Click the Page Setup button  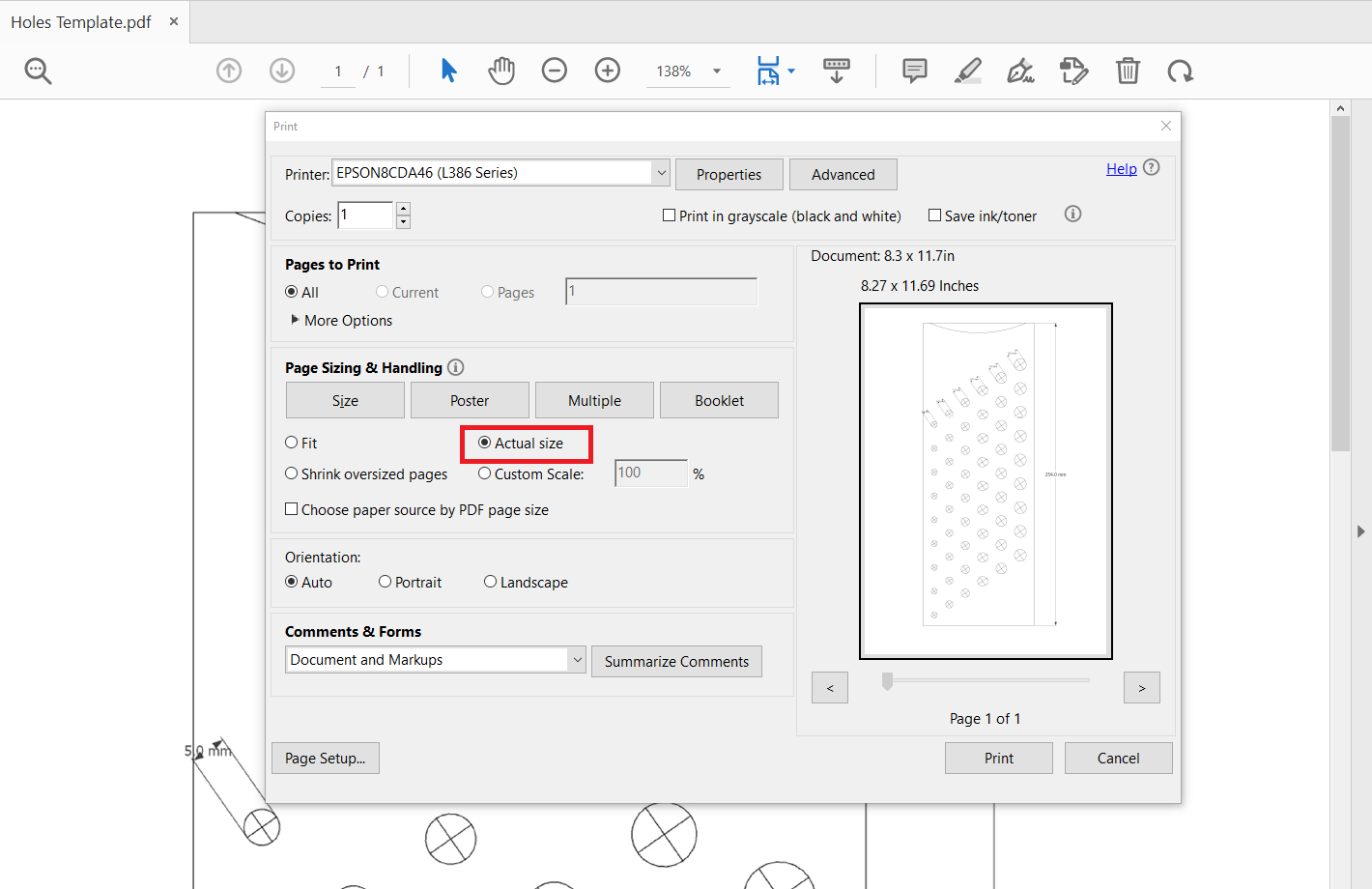[325, 758]
